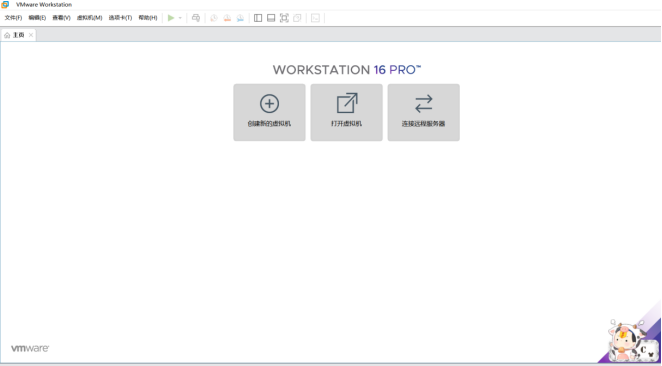Click the VMware Workstation title bar icon
Image resolution: width=662 pixels, height=366 pixels.
(5, 5)
